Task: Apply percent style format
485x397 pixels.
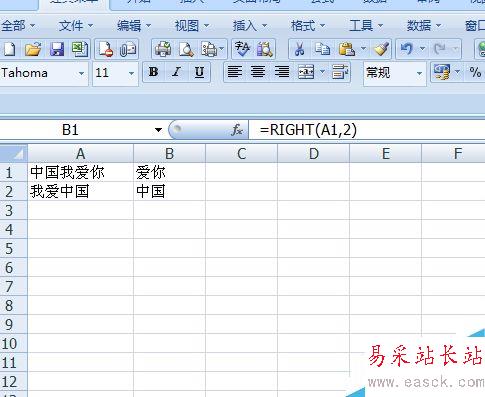Action: pyautogui.click(x=475, y=72)
